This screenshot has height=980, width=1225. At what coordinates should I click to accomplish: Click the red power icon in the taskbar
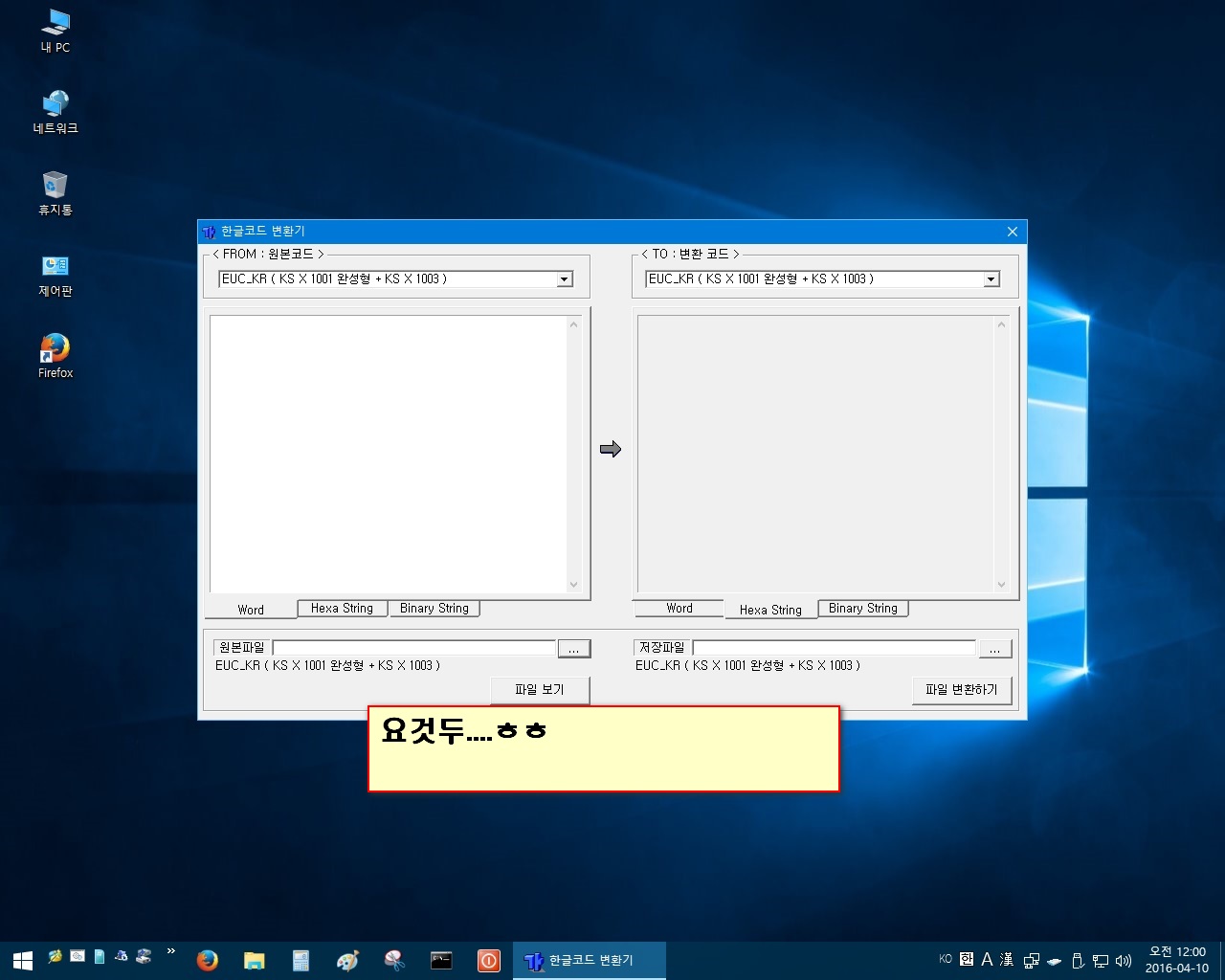pos(488,960)
